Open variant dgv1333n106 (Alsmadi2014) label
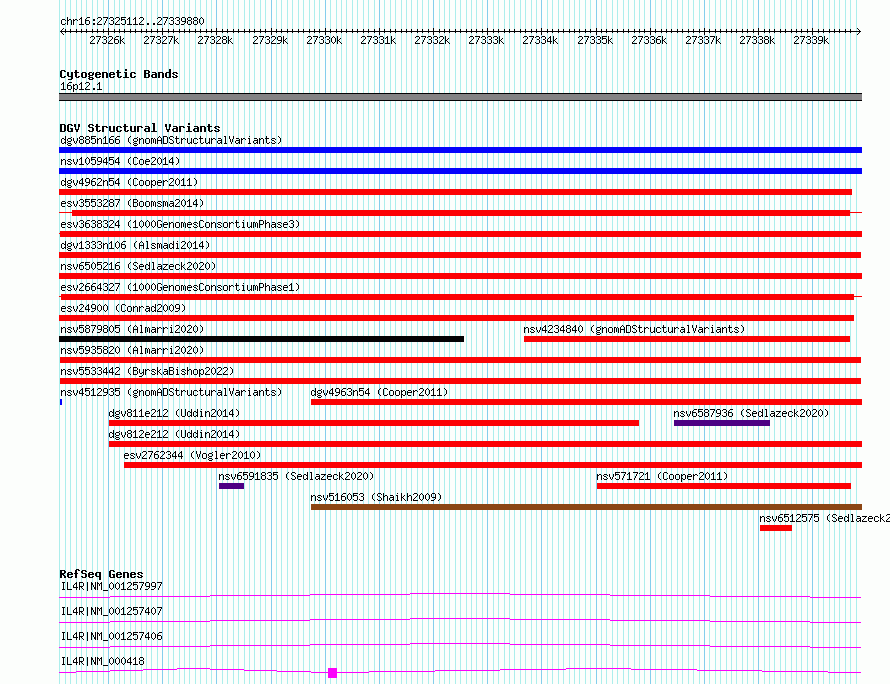The height and width of the screenshot is (684, 890). [135, 245]
